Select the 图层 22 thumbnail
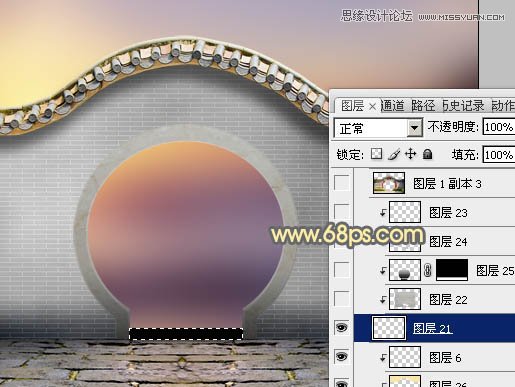Viewport: 515px width, 387px height. coord(405,299)
